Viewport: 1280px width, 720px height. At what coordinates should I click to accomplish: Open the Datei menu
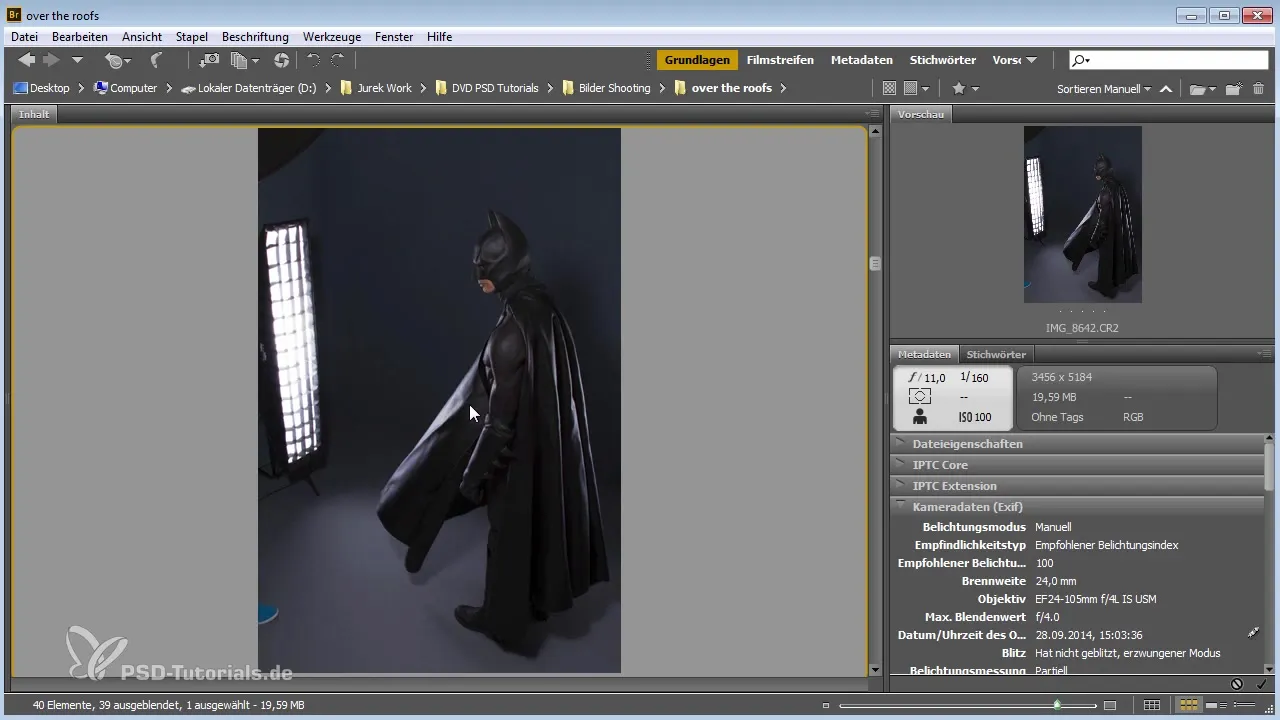click(x=25, y=37)
